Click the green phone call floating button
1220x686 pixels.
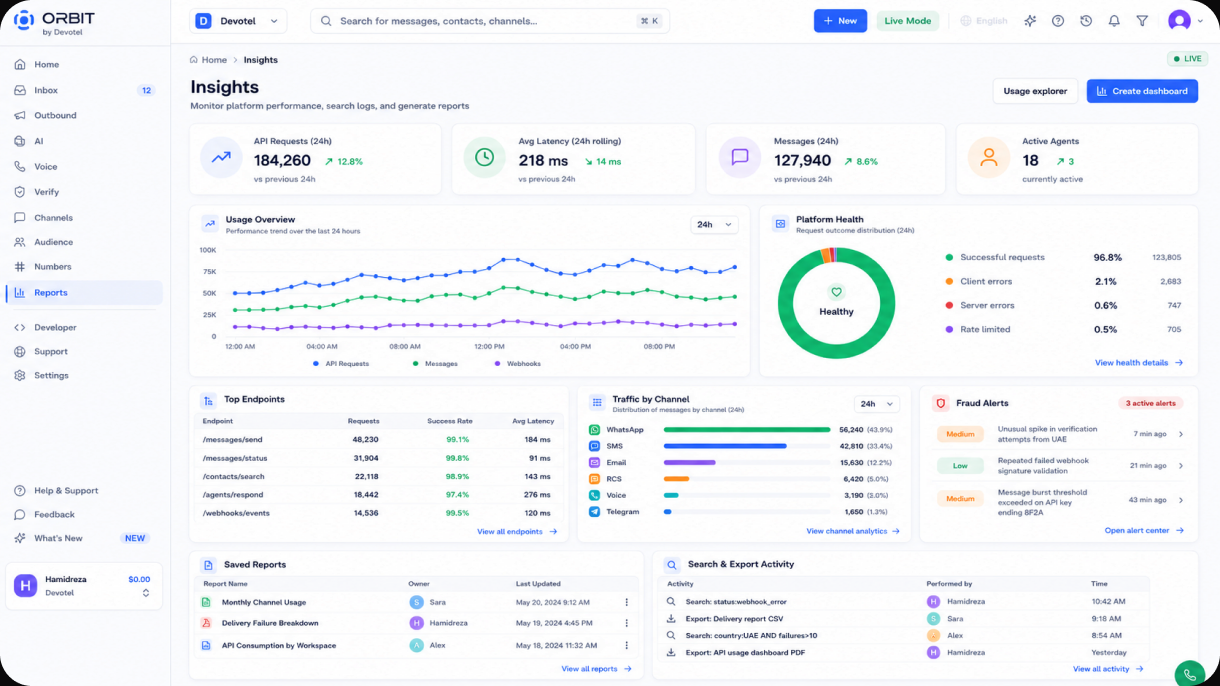click(x=1189, y=675)
